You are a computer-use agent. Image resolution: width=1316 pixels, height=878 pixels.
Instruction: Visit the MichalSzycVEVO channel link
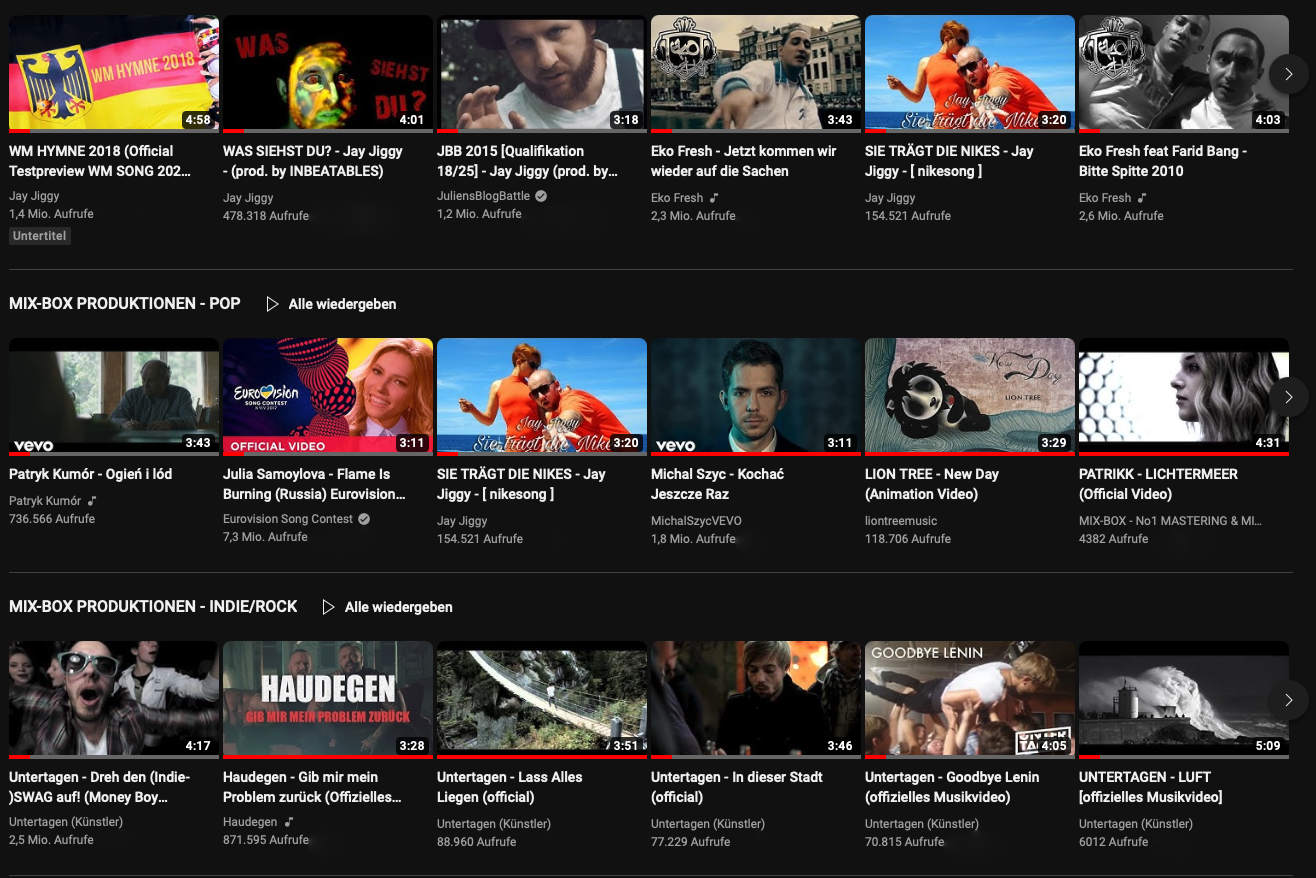click(x=696, y=520)
